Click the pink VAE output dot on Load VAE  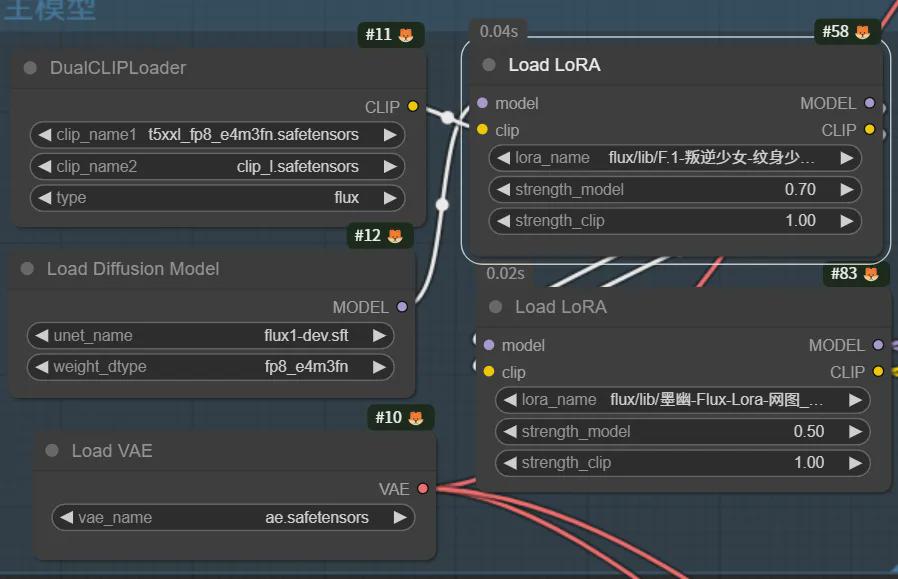click(x=422, y=489)
